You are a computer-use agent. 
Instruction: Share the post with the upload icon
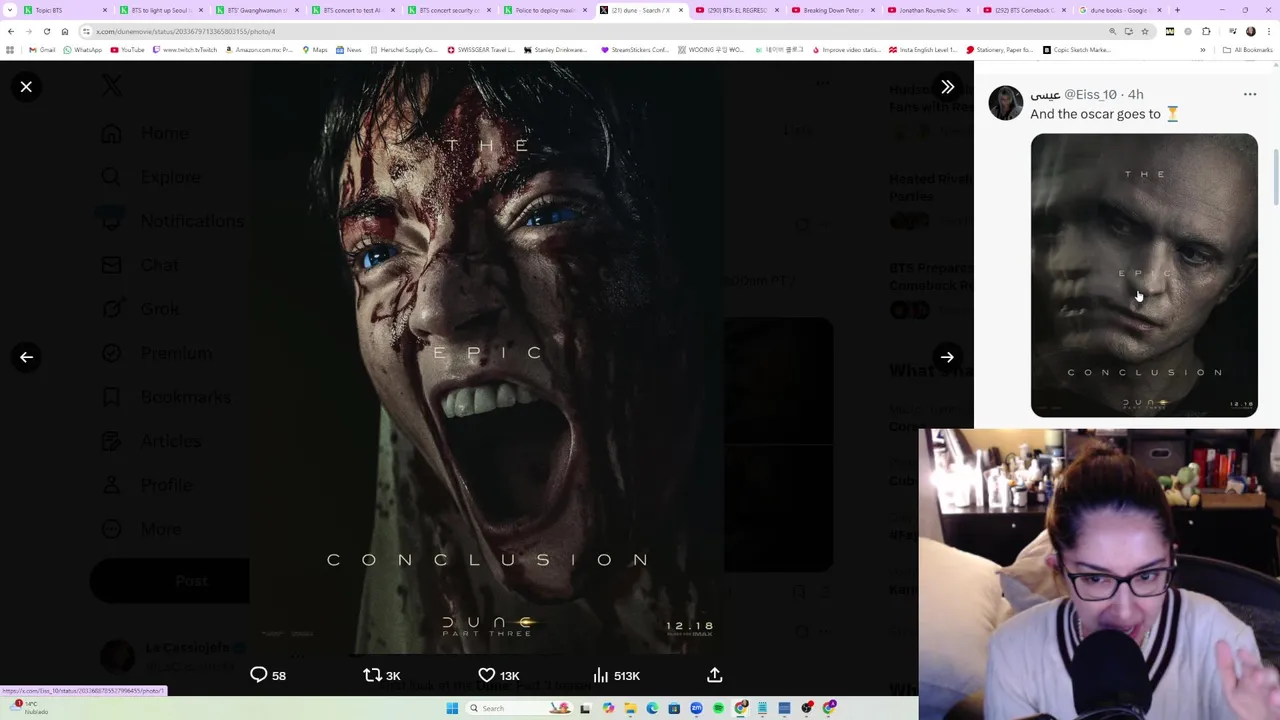[x=714, y=675]
